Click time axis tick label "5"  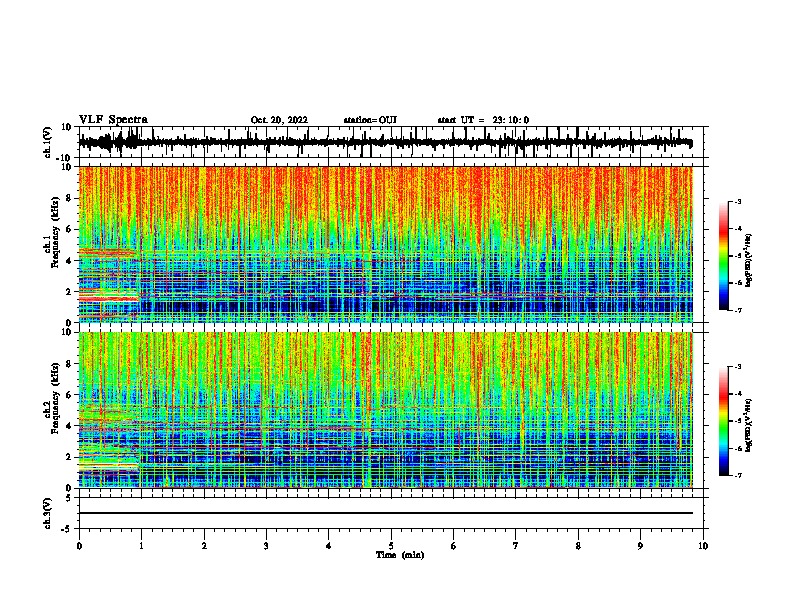tap(391, 546)
